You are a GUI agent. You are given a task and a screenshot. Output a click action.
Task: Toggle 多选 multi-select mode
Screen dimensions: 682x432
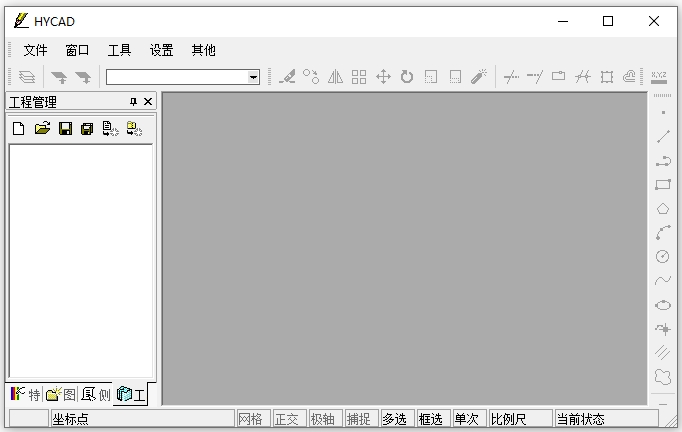click(398, 419)
